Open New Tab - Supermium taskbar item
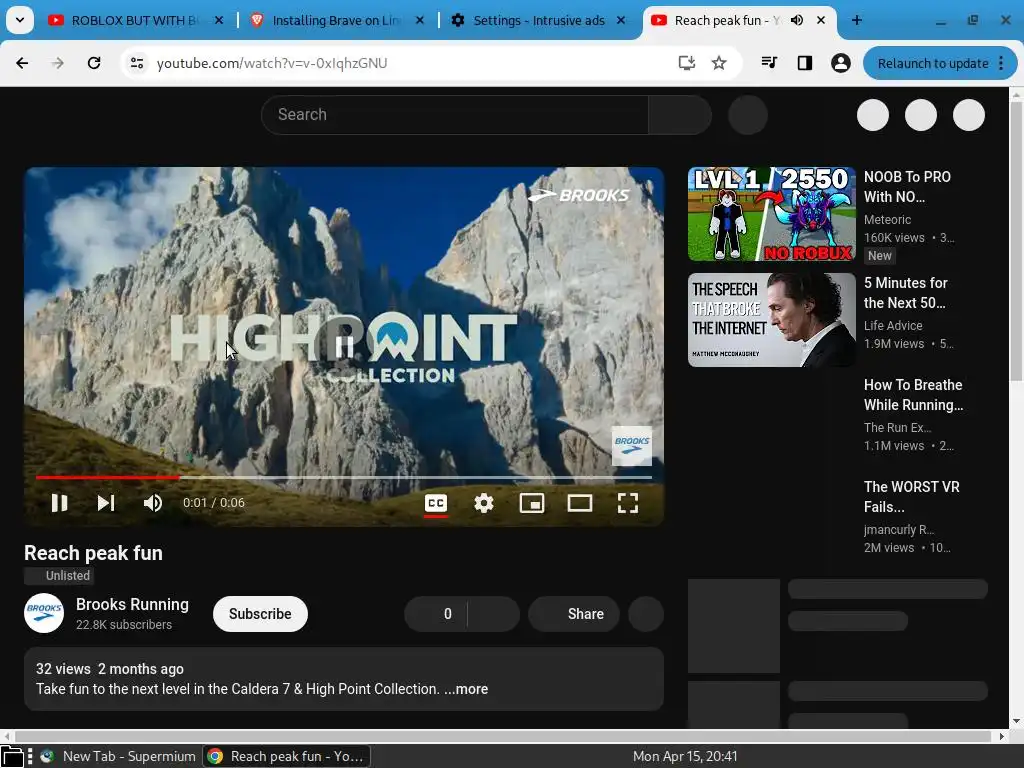This screenshot has width=1024, height=768. [118, 756]
